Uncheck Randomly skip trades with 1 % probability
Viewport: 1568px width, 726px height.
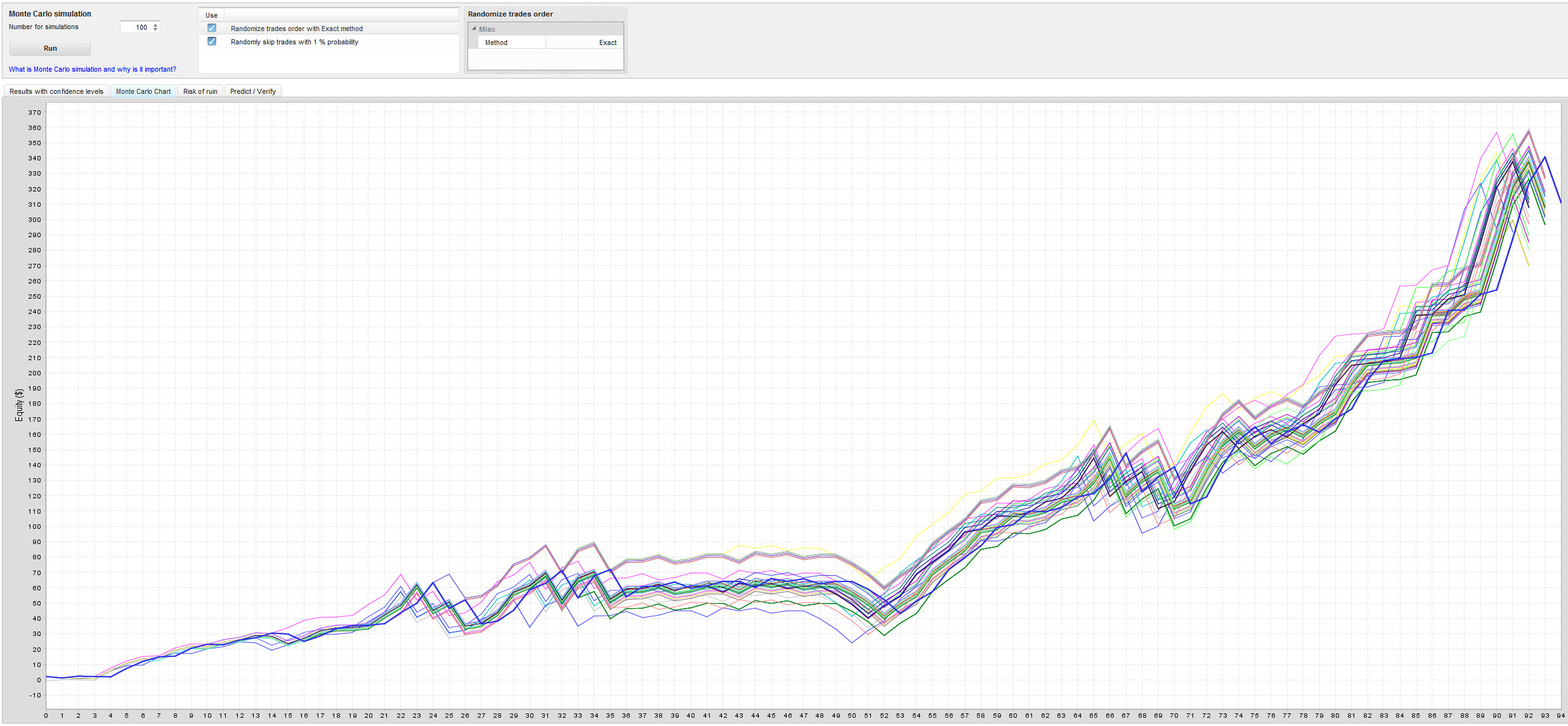click(x=212, y=41)
